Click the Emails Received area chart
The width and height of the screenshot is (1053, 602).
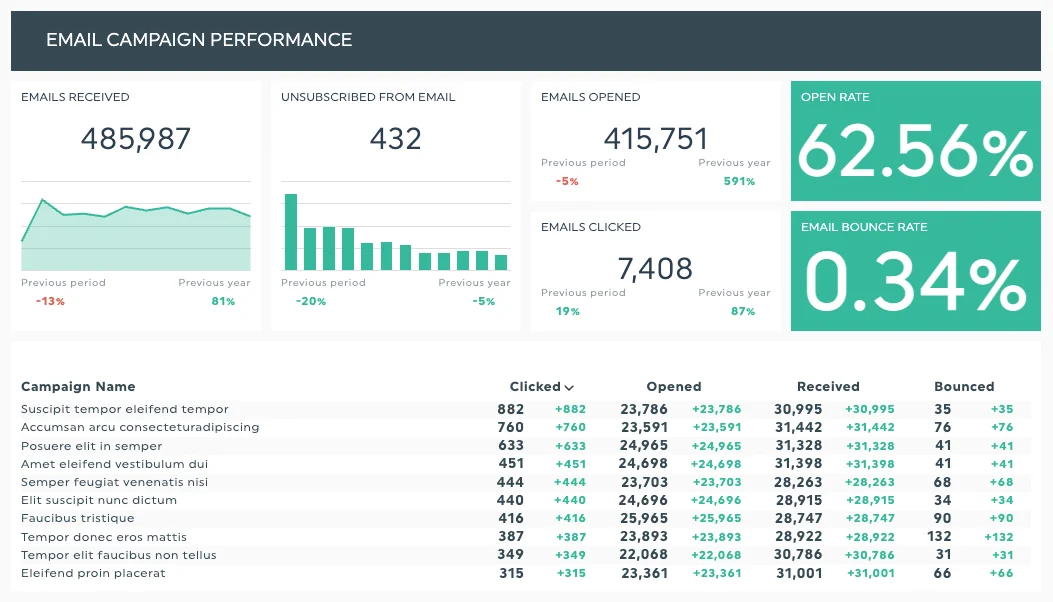pyautogui.click(x=135, y=230)
